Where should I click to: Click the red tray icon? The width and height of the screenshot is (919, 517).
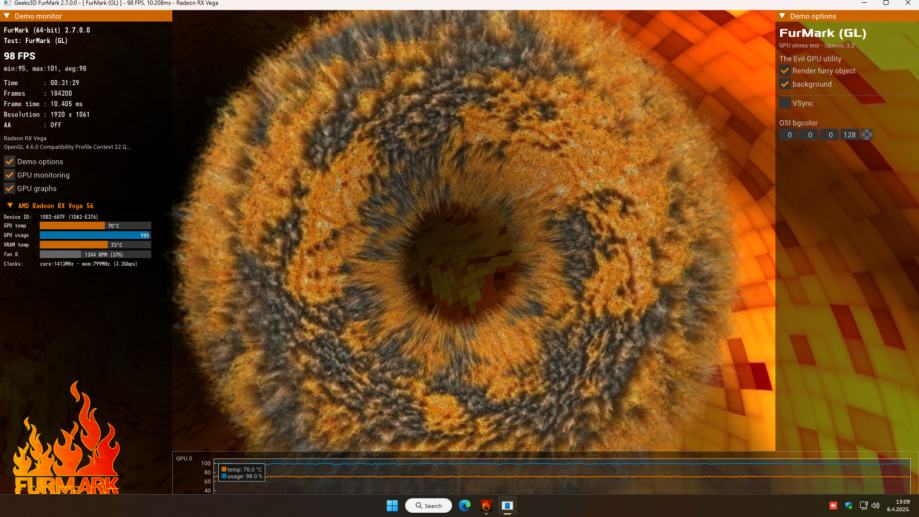pos(833,505)
